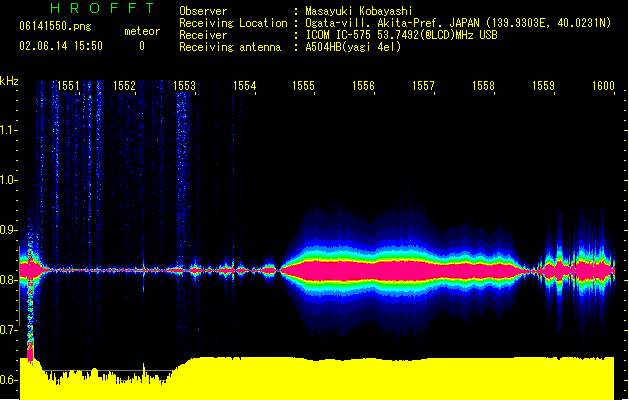
Task: Click the kHz axis unit label
Action: [9, 81]
